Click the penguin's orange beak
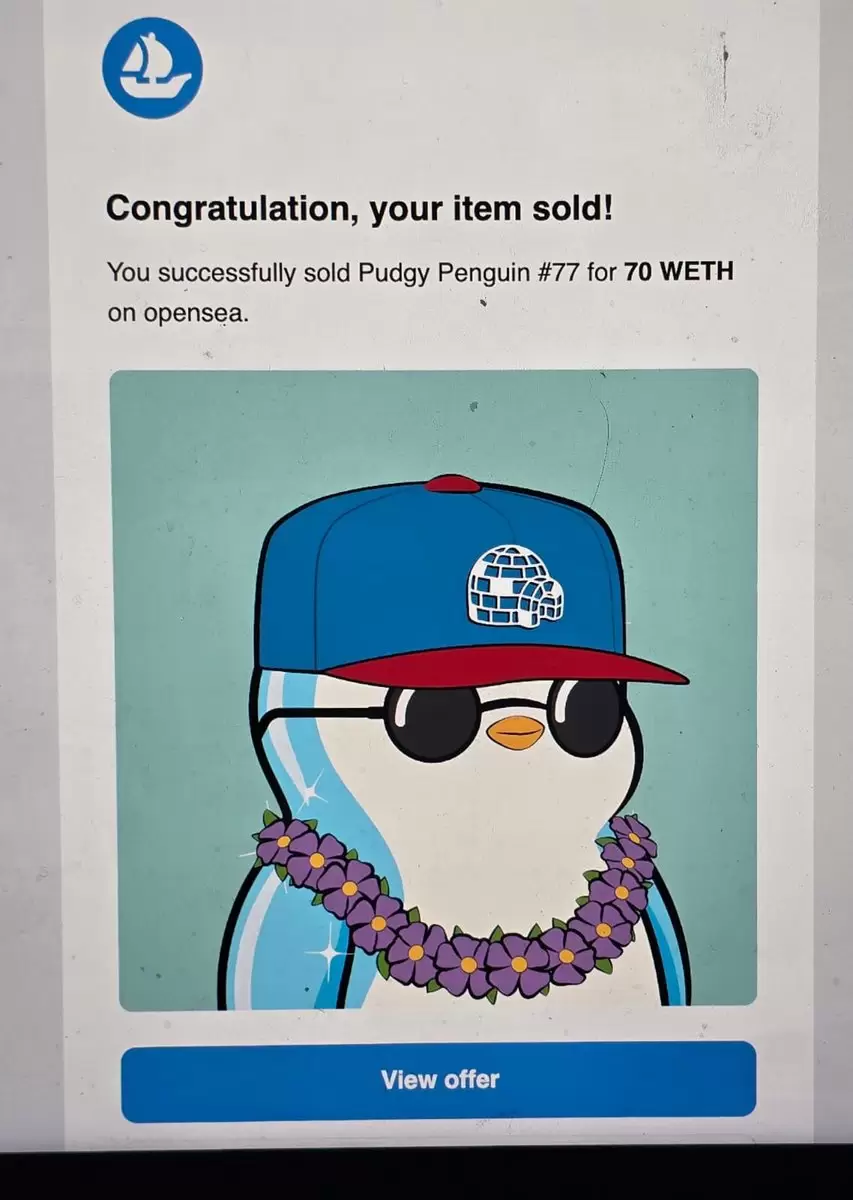The image size is (853, 1200). 517,733
